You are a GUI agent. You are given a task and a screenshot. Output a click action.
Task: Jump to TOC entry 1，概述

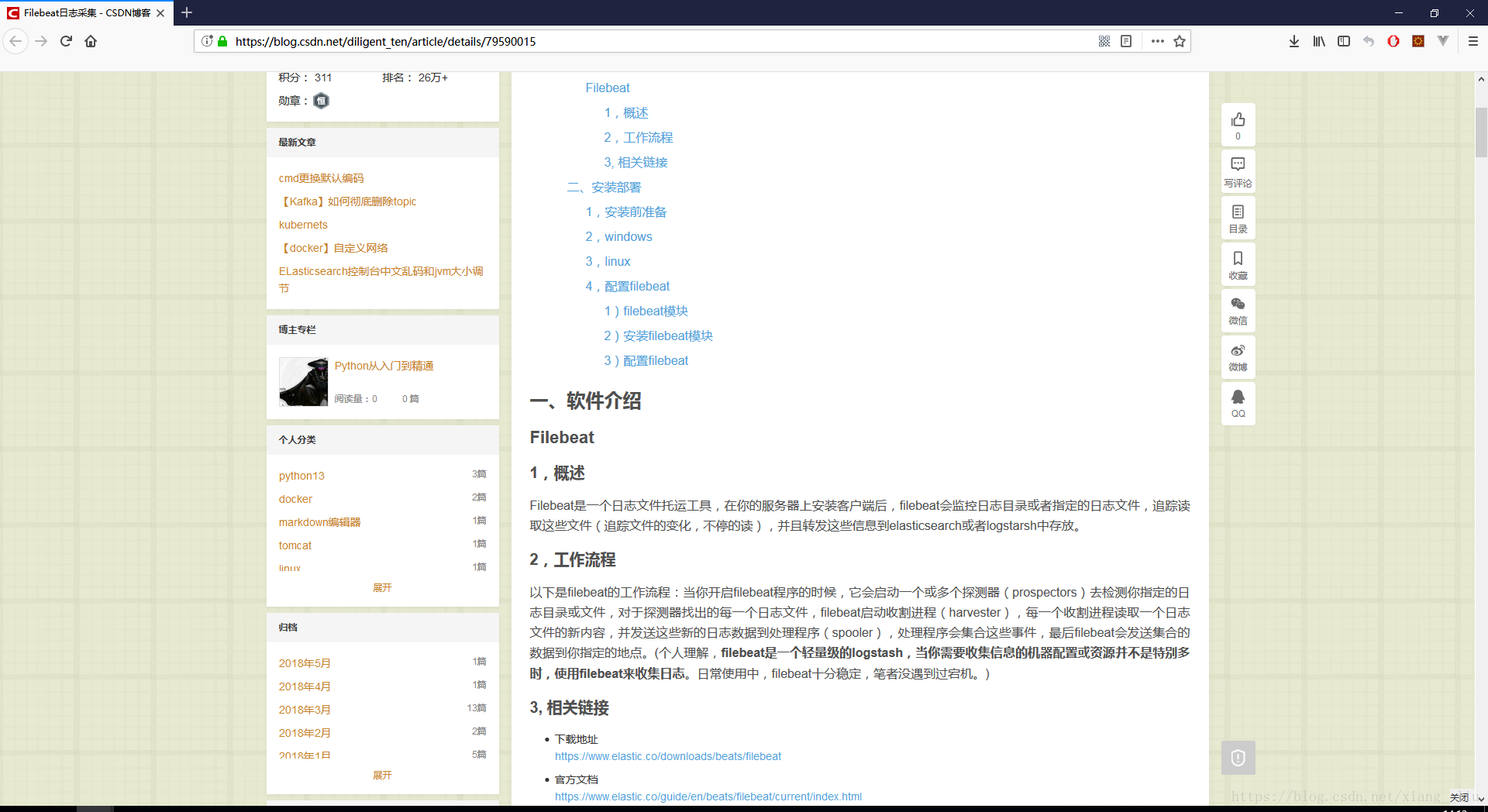point(626,113)
